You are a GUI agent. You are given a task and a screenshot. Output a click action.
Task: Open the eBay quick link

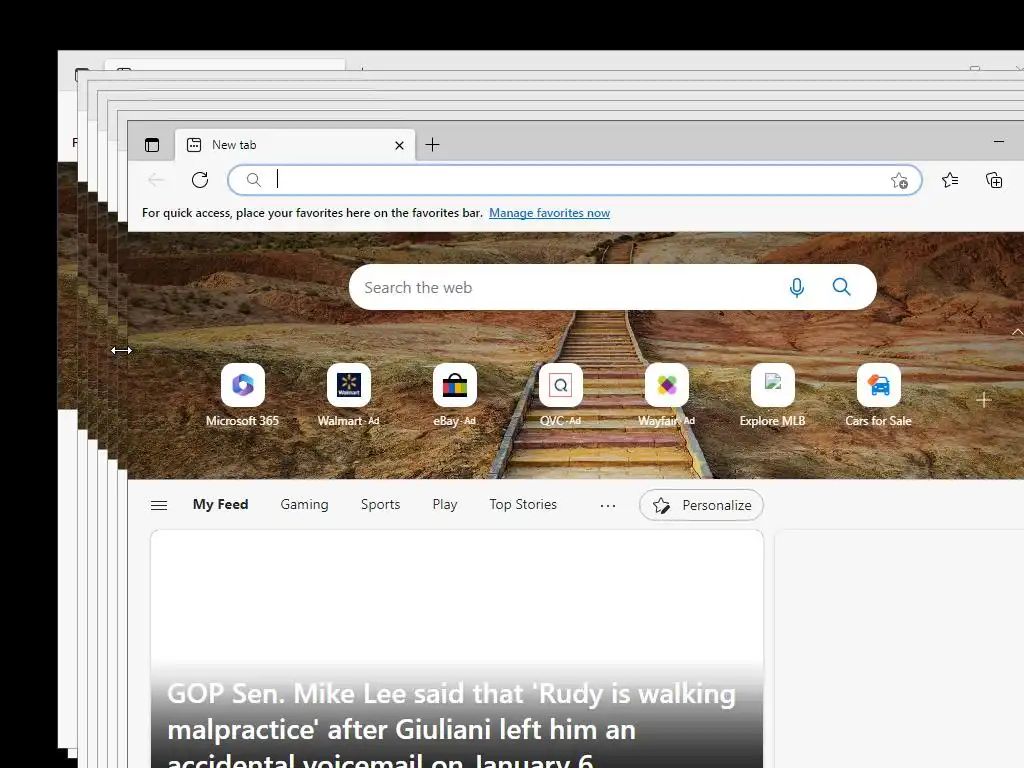(x=455, y=396)
